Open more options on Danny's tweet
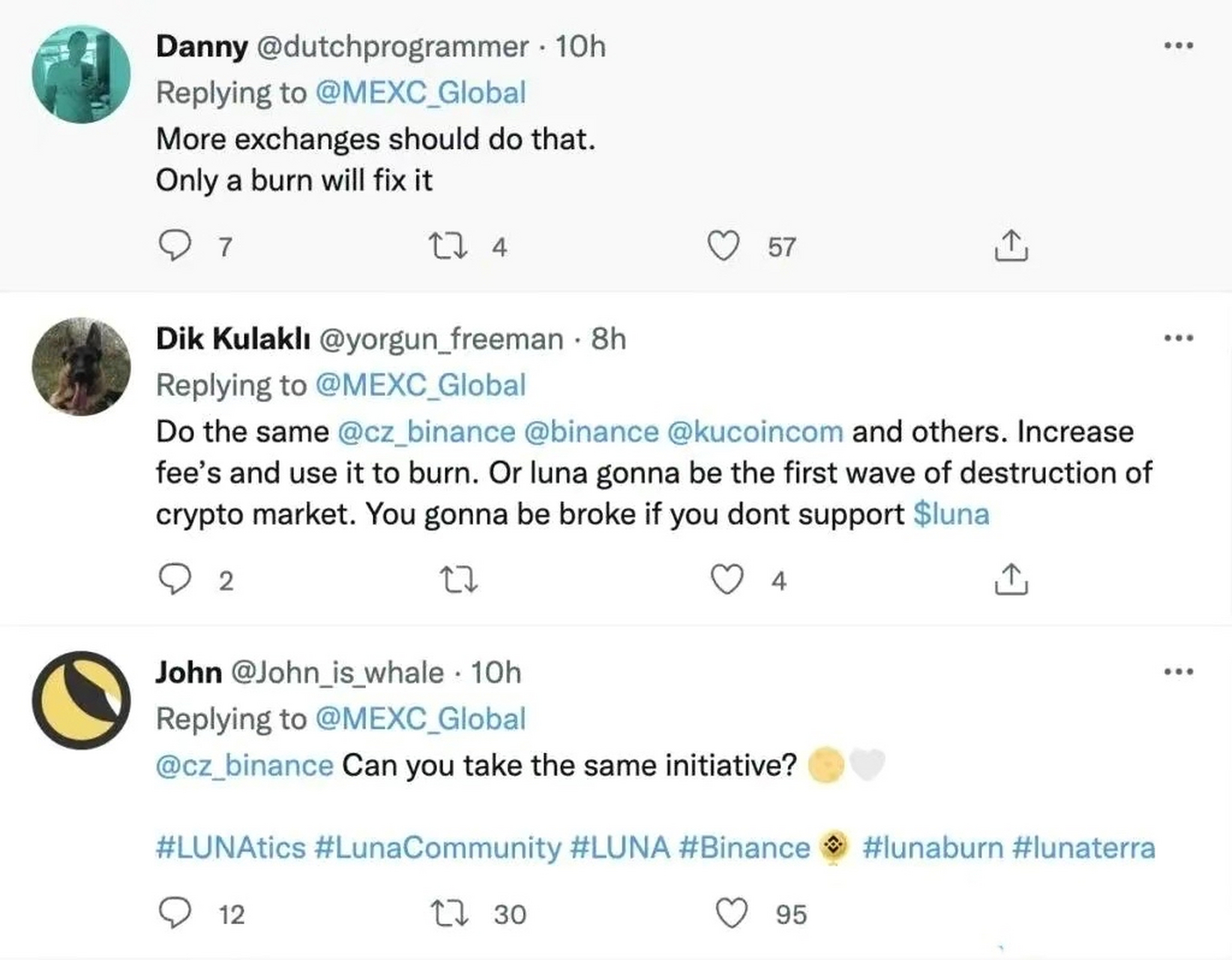 click(1178, 46)
